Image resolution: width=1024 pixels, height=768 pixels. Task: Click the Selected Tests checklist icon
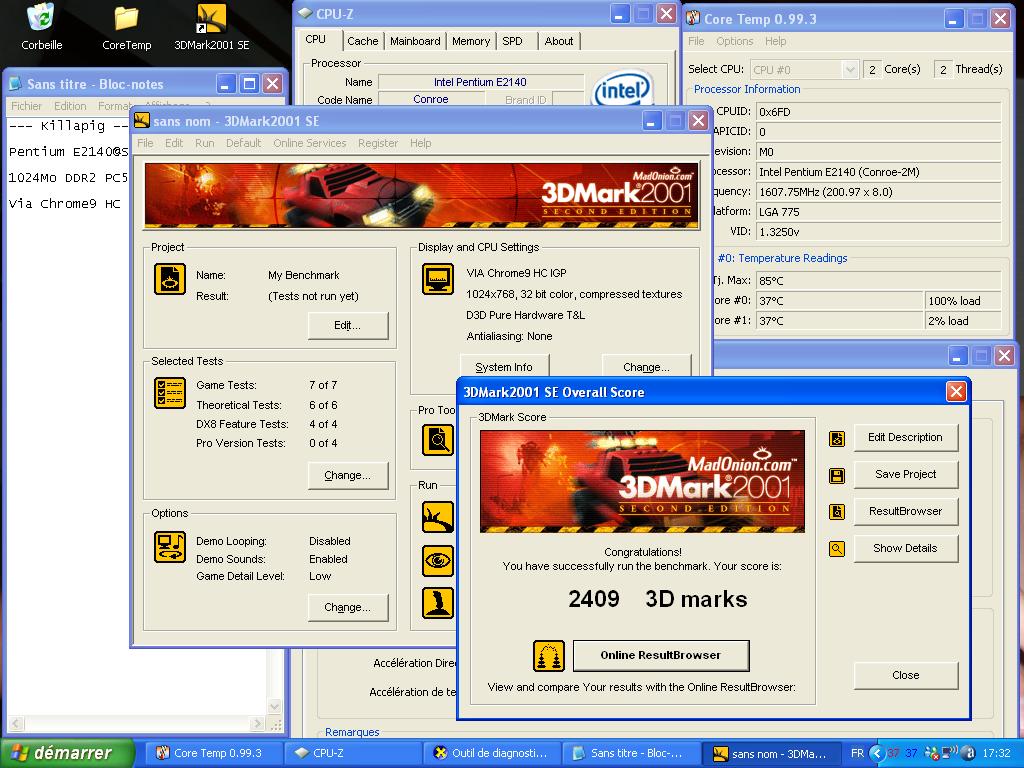pos(170,393)
